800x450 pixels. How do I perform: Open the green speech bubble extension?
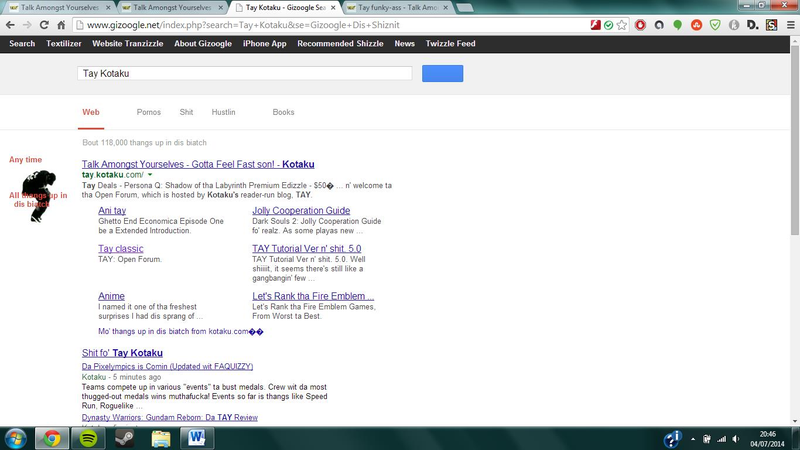(x=678, y=25)
